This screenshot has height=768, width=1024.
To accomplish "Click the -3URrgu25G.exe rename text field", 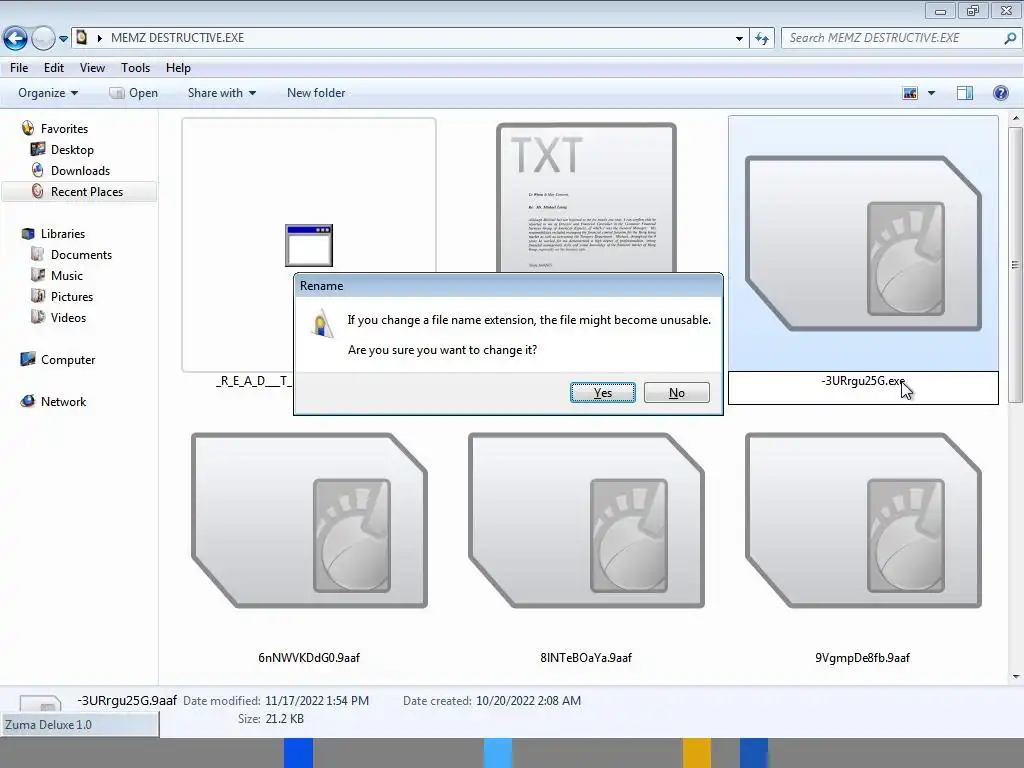I will [863, 388].
